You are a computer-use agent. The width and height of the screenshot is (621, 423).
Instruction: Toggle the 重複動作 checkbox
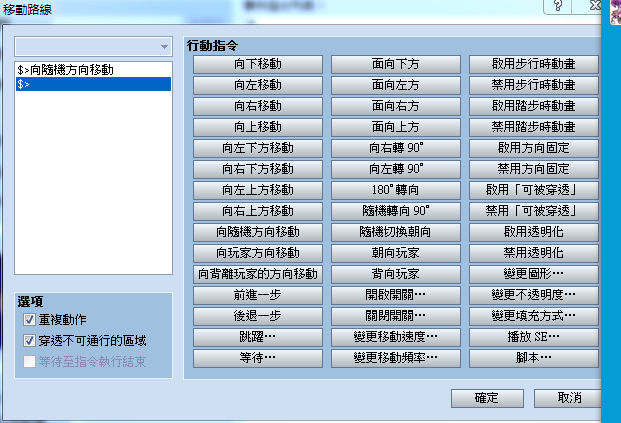[x=29, y=320]
